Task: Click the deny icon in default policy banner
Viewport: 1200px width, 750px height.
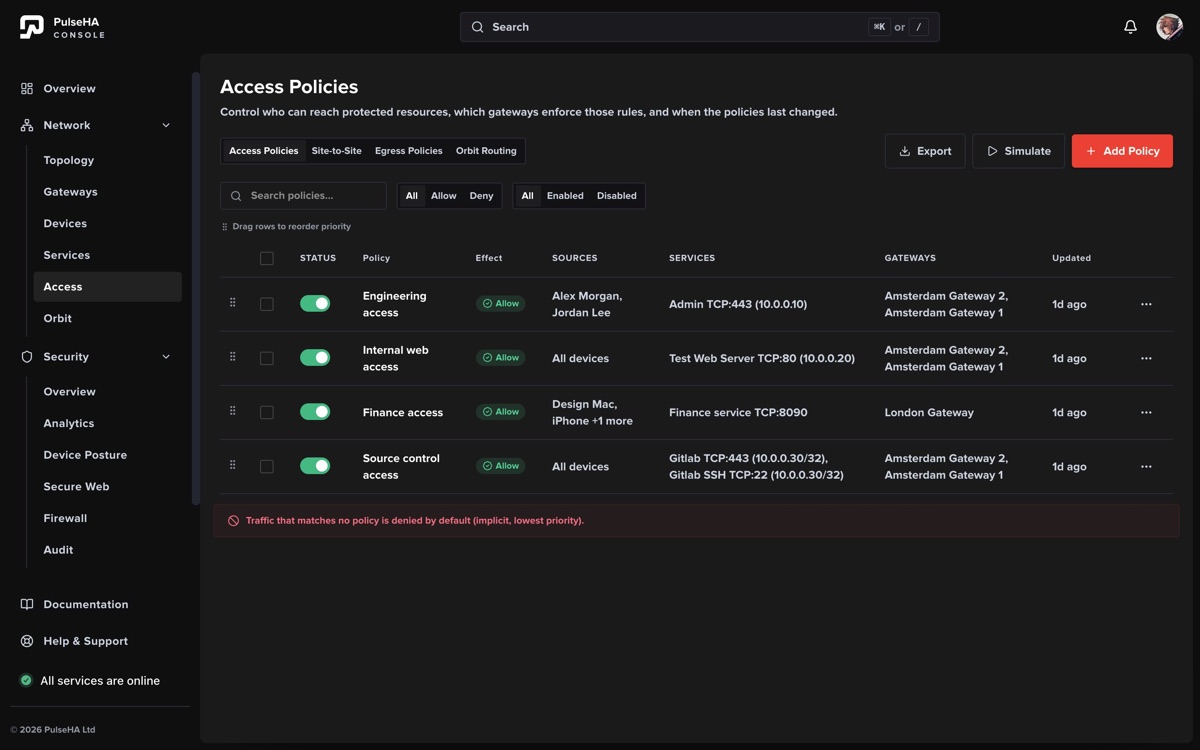Action: click(234, 521)
